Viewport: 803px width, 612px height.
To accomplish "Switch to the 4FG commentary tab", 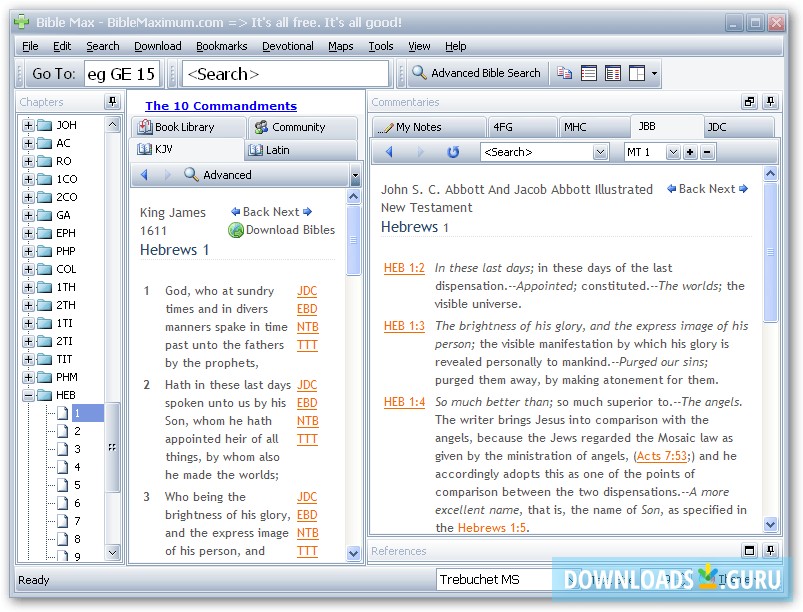I will click(x=521, y=127).
